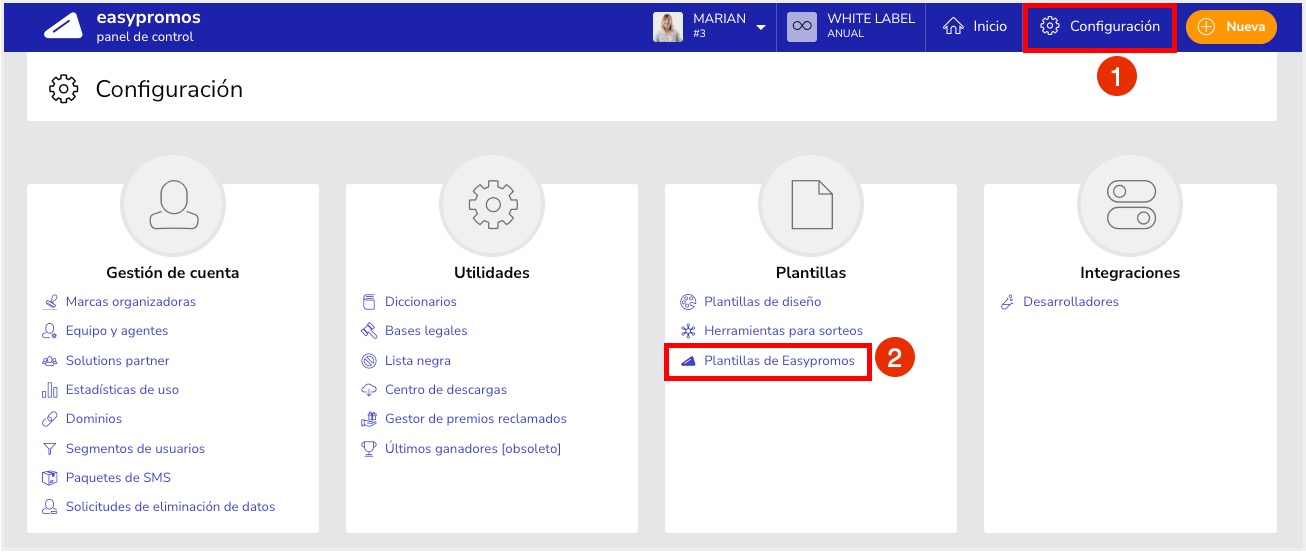Click the Utilidades heading

pos(492,273)
